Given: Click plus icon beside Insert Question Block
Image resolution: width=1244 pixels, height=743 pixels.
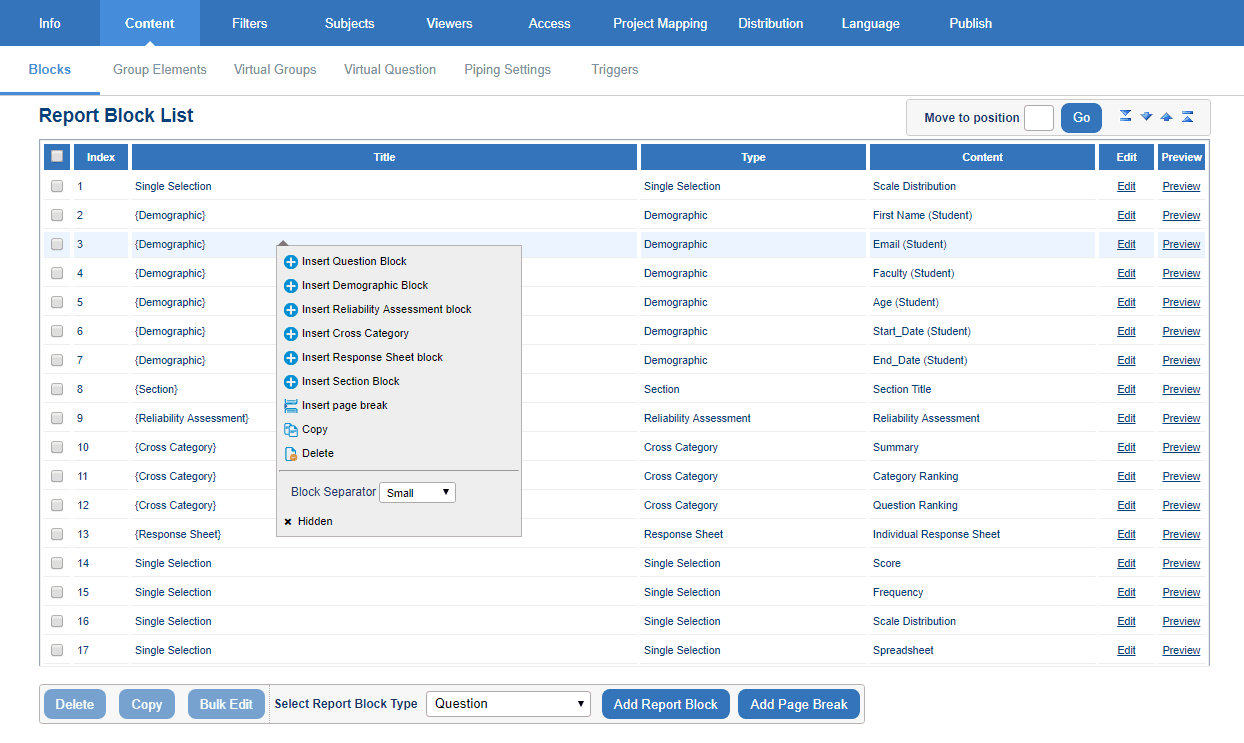Looking at the screenshot, I should 291,262.
